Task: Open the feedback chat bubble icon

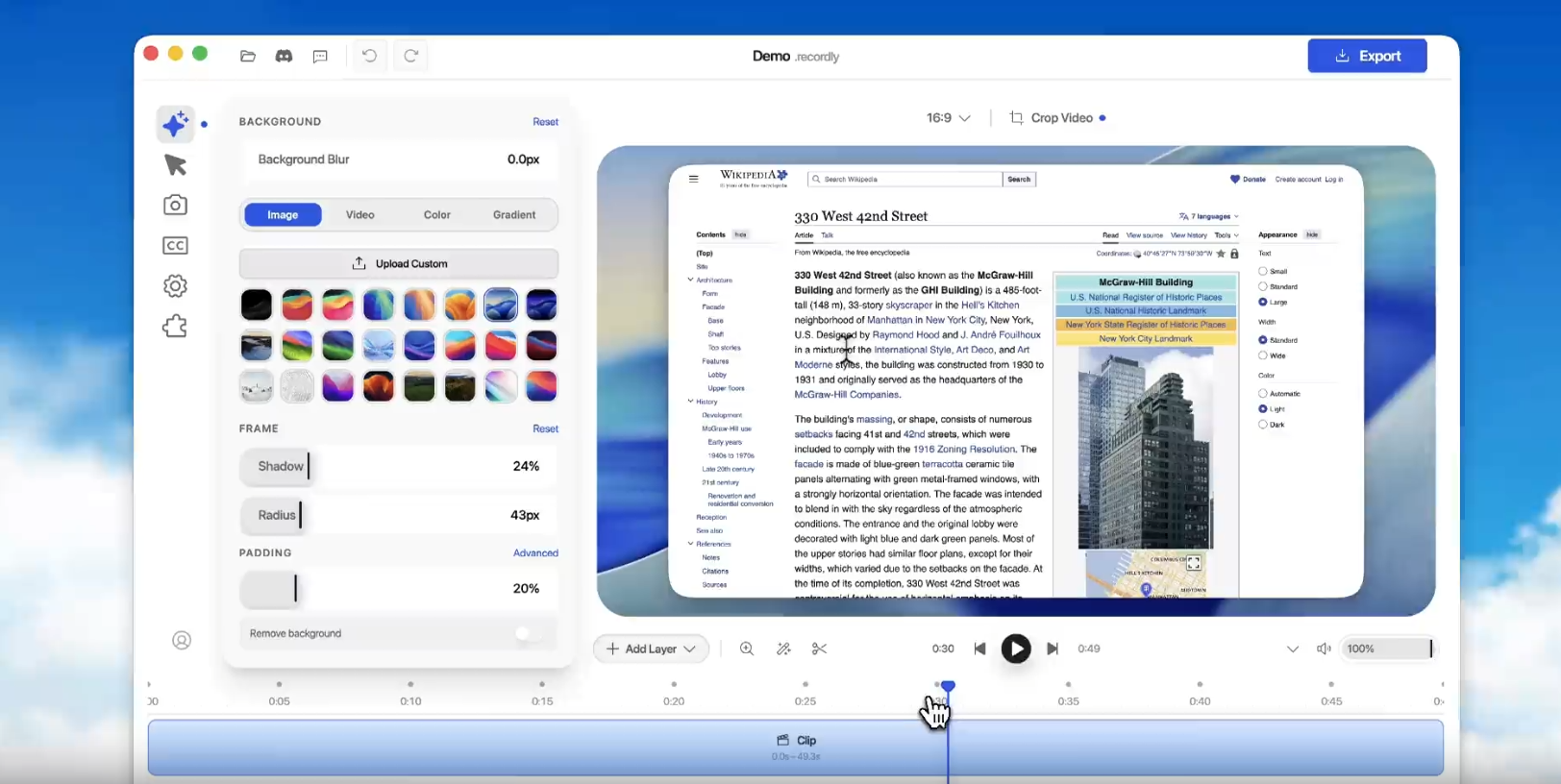Action: (x=320, y=56)
